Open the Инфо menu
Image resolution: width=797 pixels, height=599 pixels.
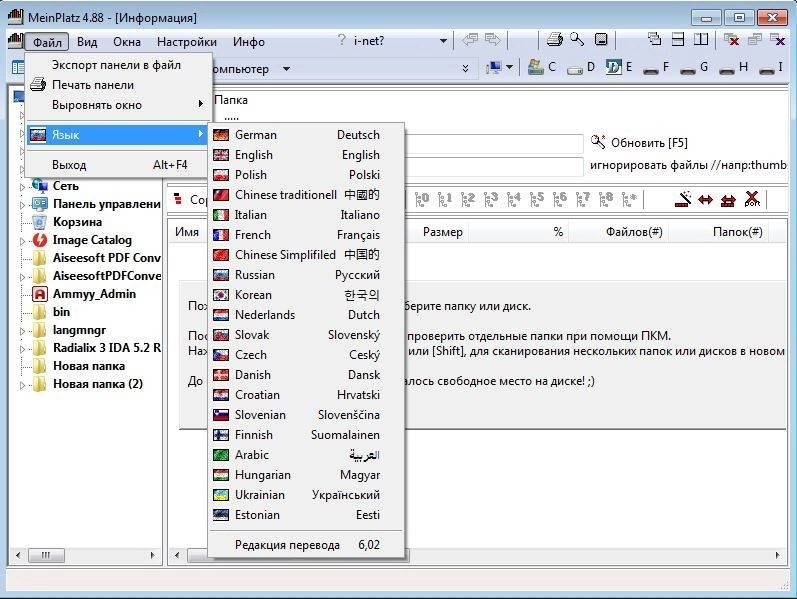click(249, 42)
